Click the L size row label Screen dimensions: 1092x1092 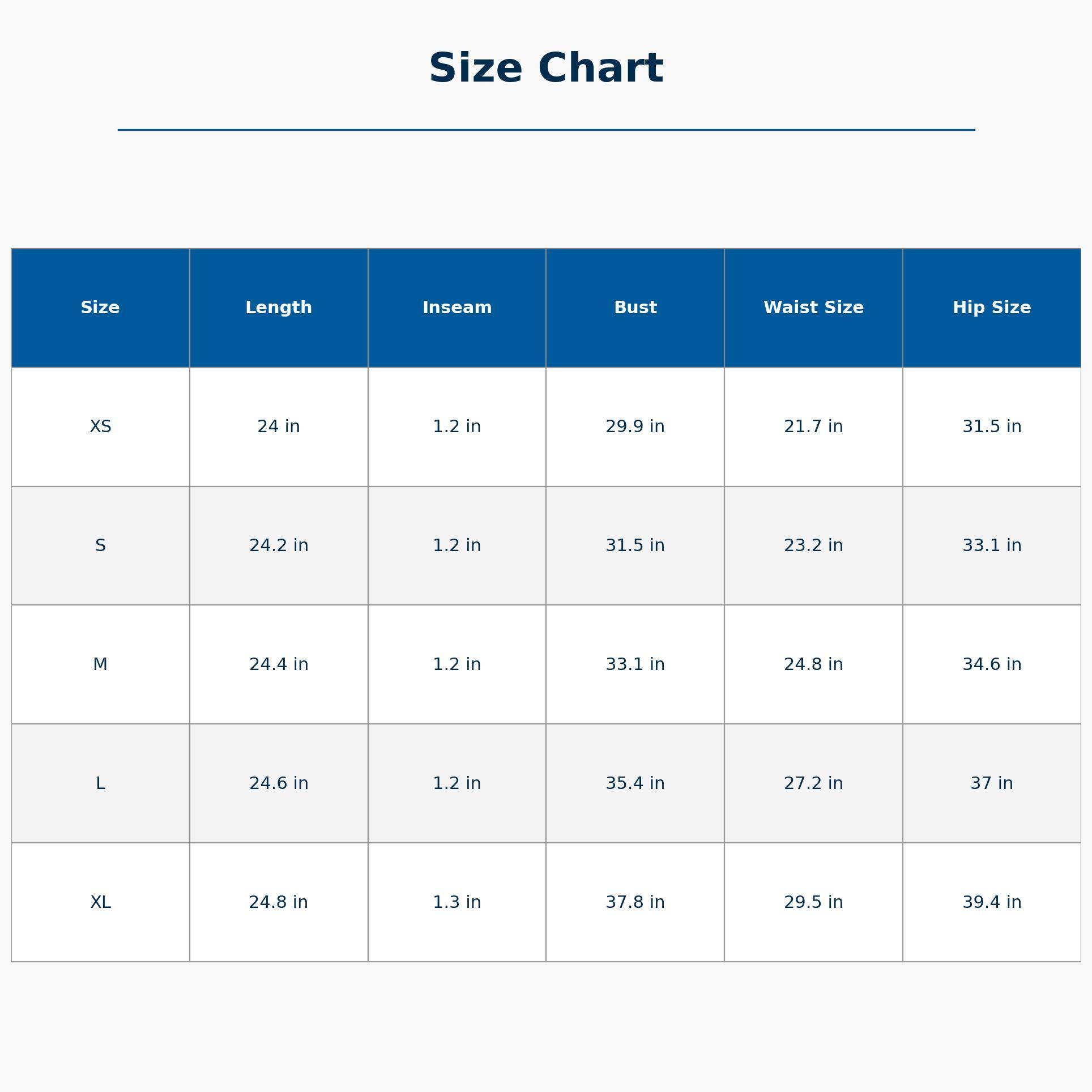click(100, 783)
